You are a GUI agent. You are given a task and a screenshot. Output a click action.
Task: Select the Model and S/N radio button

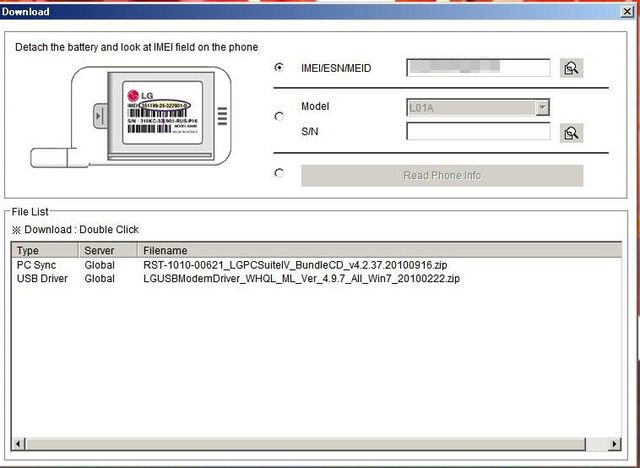coord(279,117)
